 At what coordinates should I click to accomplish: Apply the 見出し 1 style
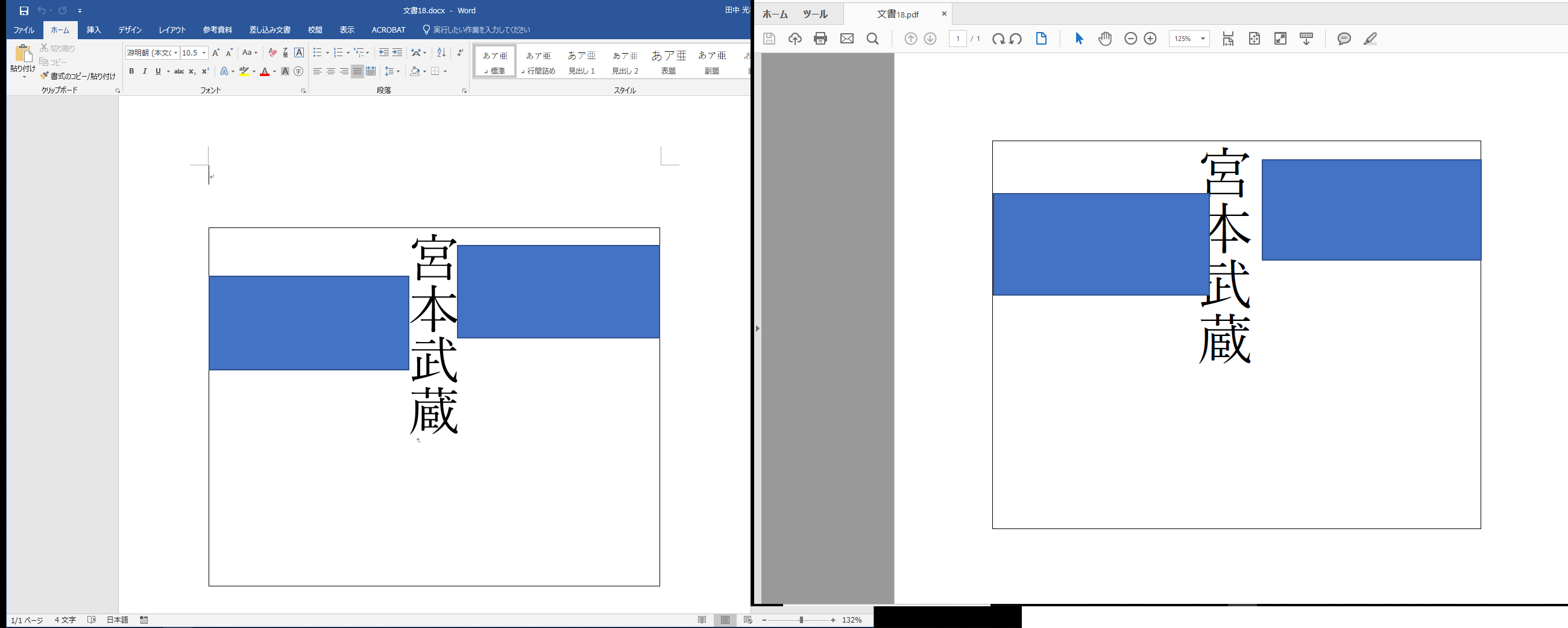(x=581, y=62)
